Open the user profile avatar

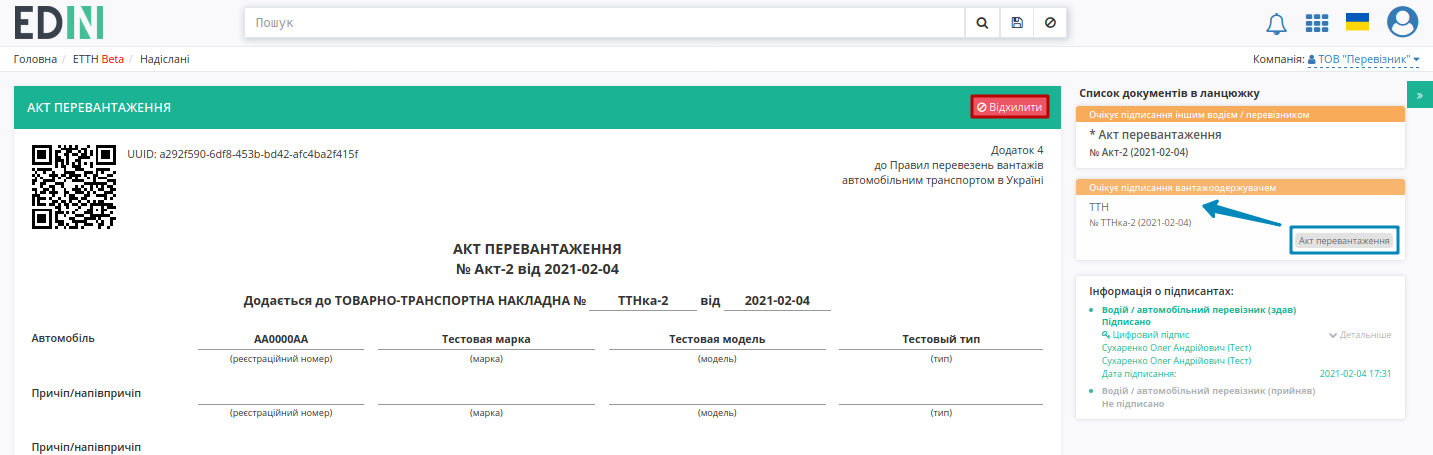tap(1403, 21)
